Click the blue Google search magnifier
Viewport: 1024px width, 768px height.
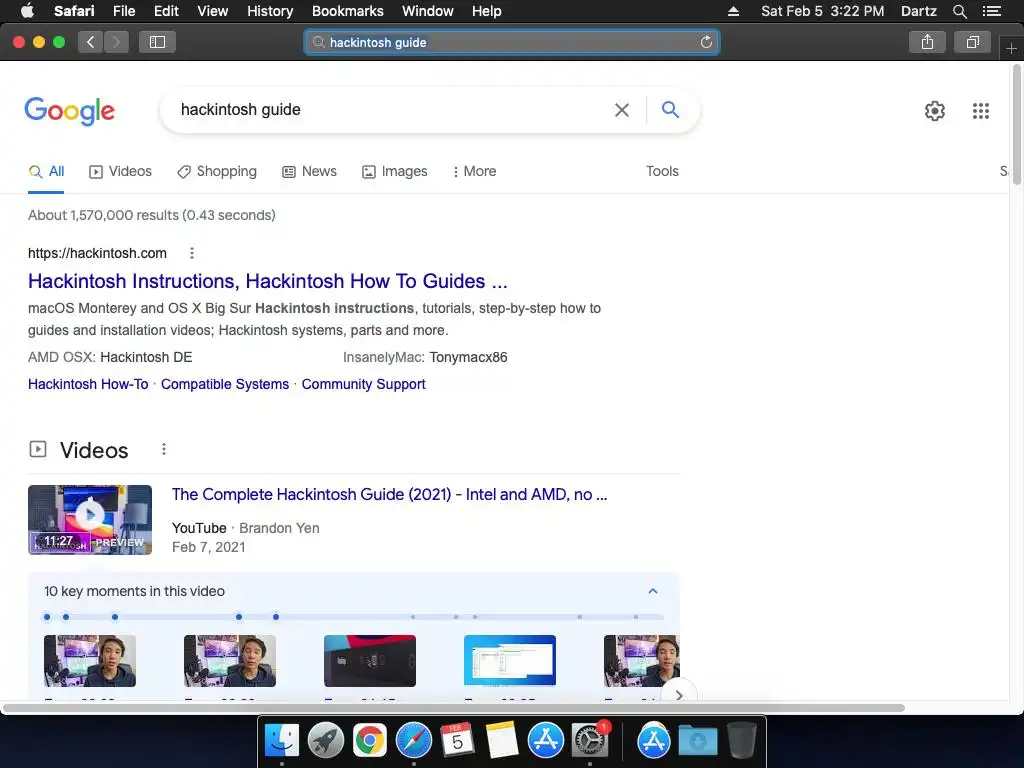[x=670, y=109]
